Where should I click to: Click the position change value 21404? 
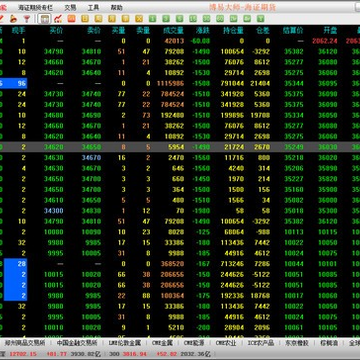tap(260, 83)
